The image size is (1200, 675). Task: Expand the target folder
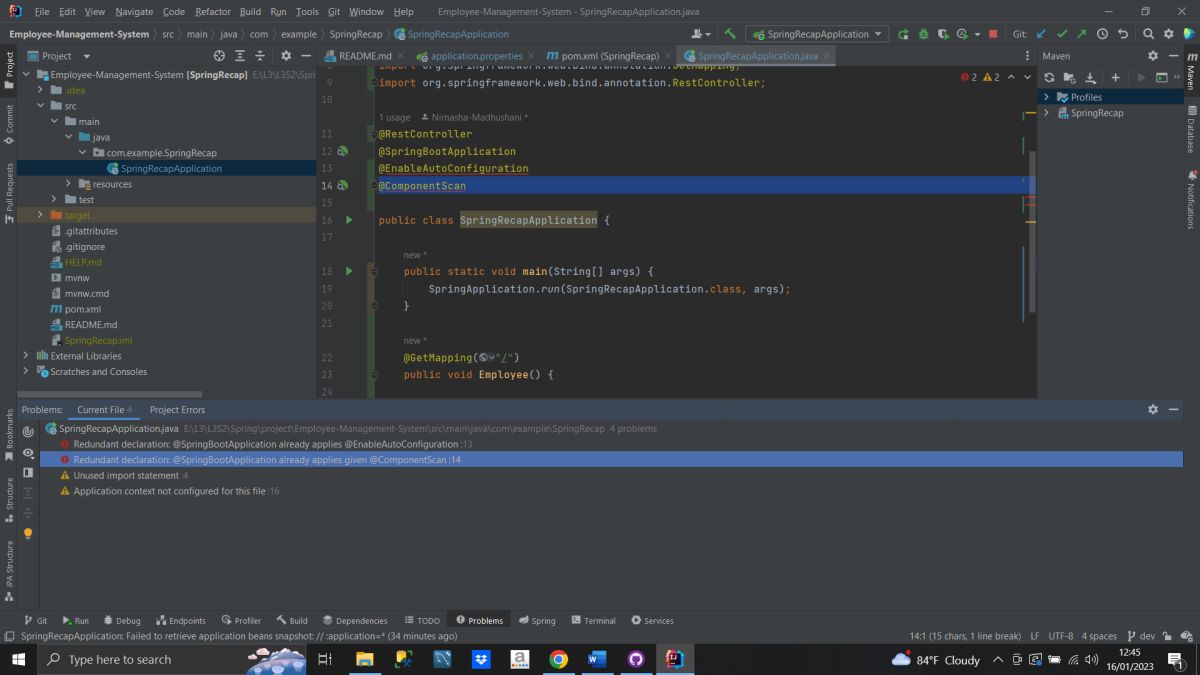(41, 215)
